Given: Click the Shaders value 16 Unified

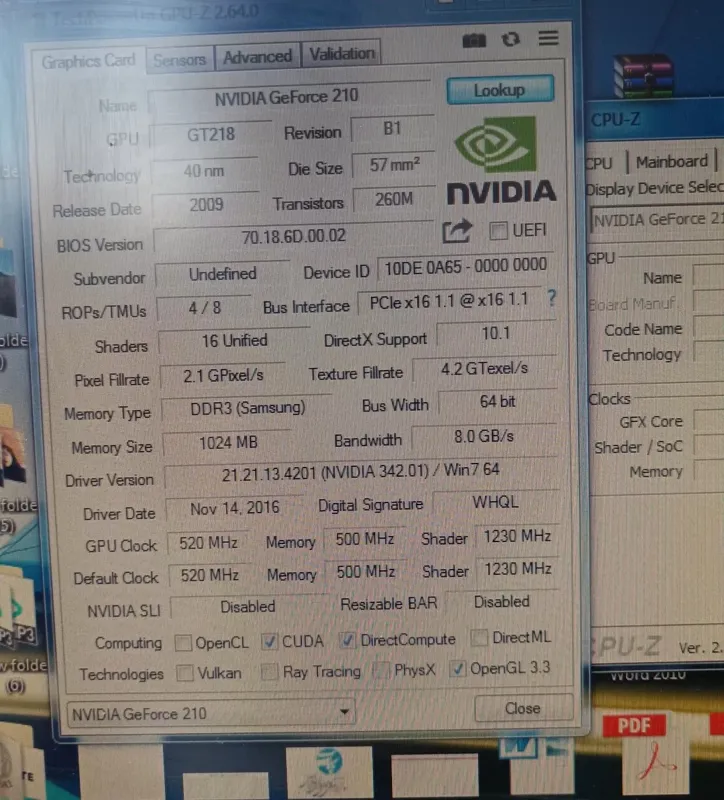Looking at the screenshot, I should point(234,340).
